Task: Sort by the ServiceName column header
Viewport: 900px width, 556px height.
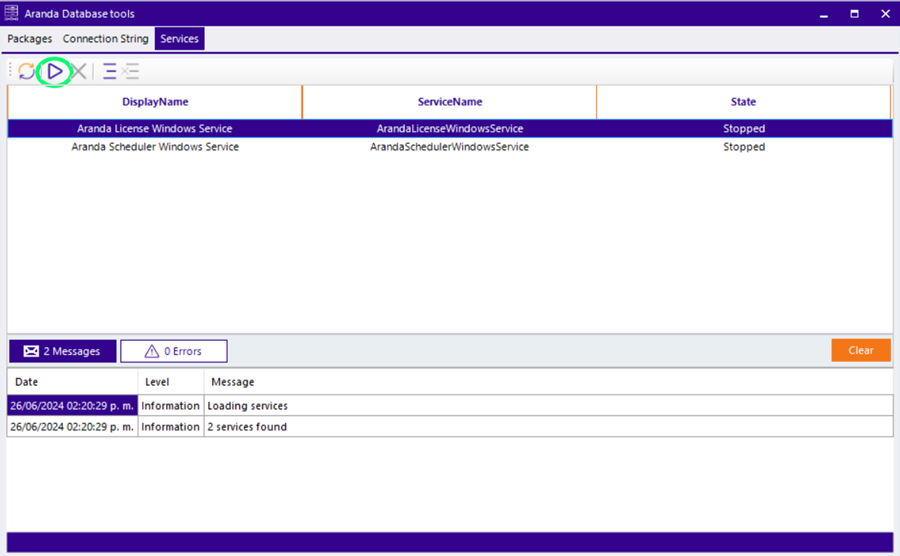Action: pos(449,102)
